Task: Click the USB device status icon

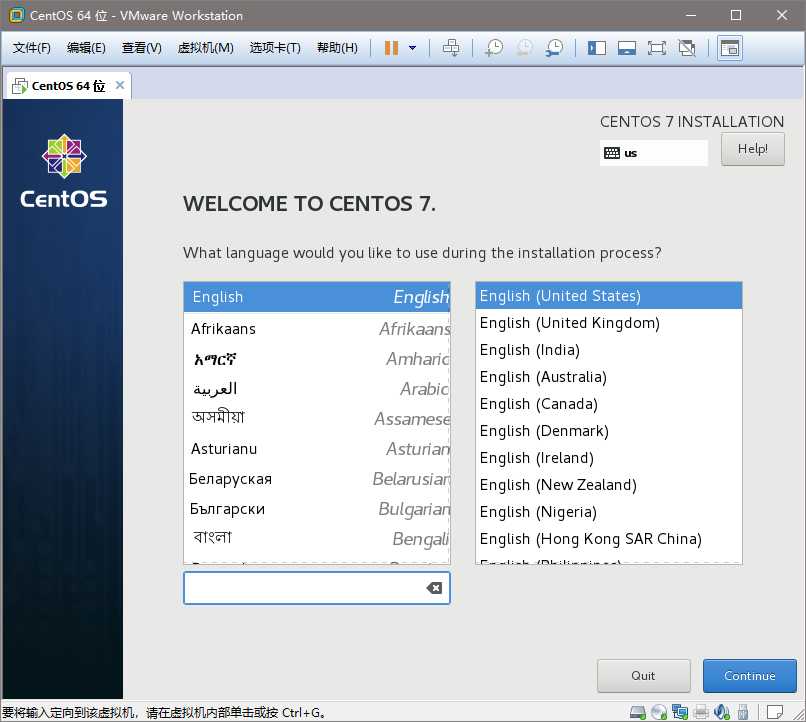Action: click(x=742, y=712)
